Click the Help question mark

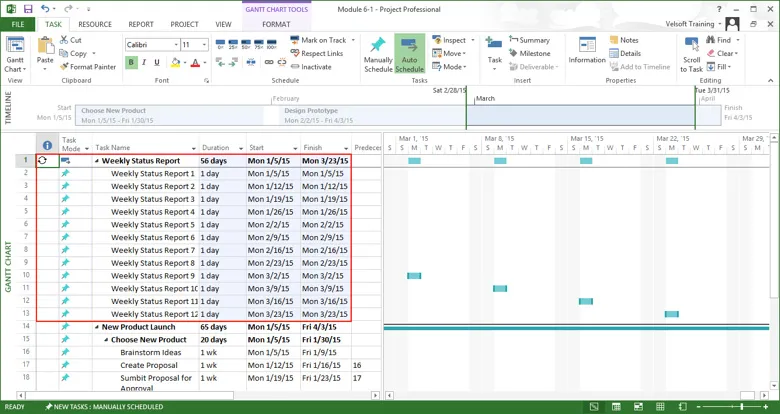pos(719,9)
